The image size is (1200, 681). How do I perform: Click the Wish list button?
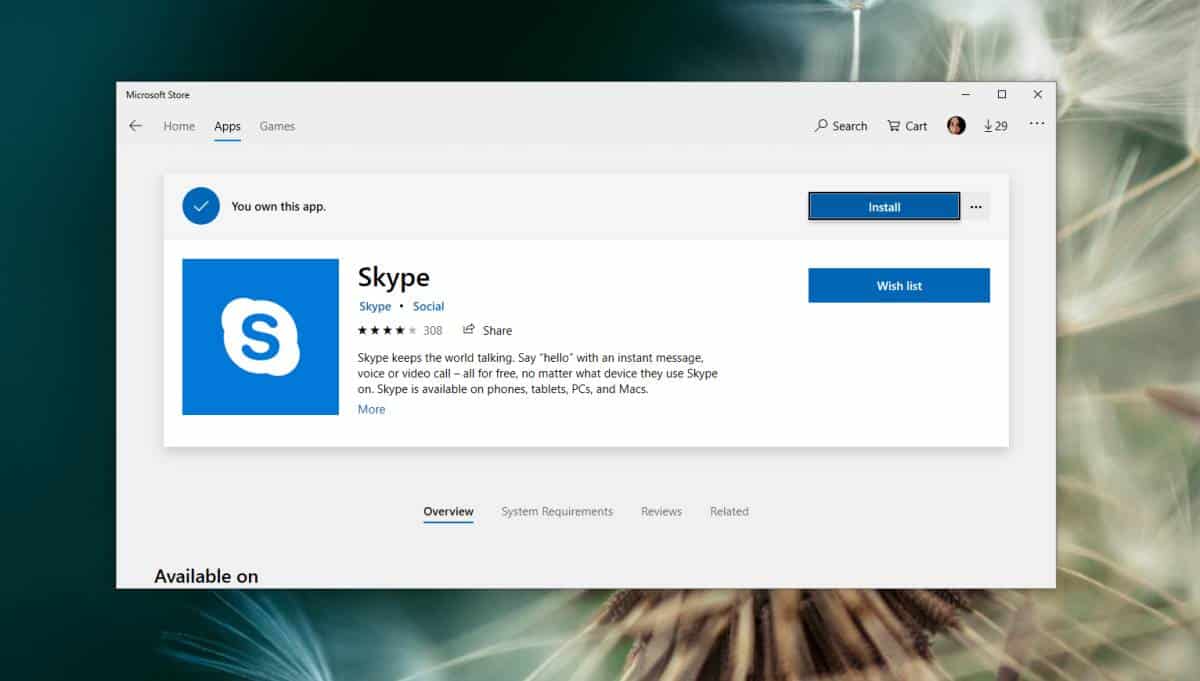[x=899, y=285]
